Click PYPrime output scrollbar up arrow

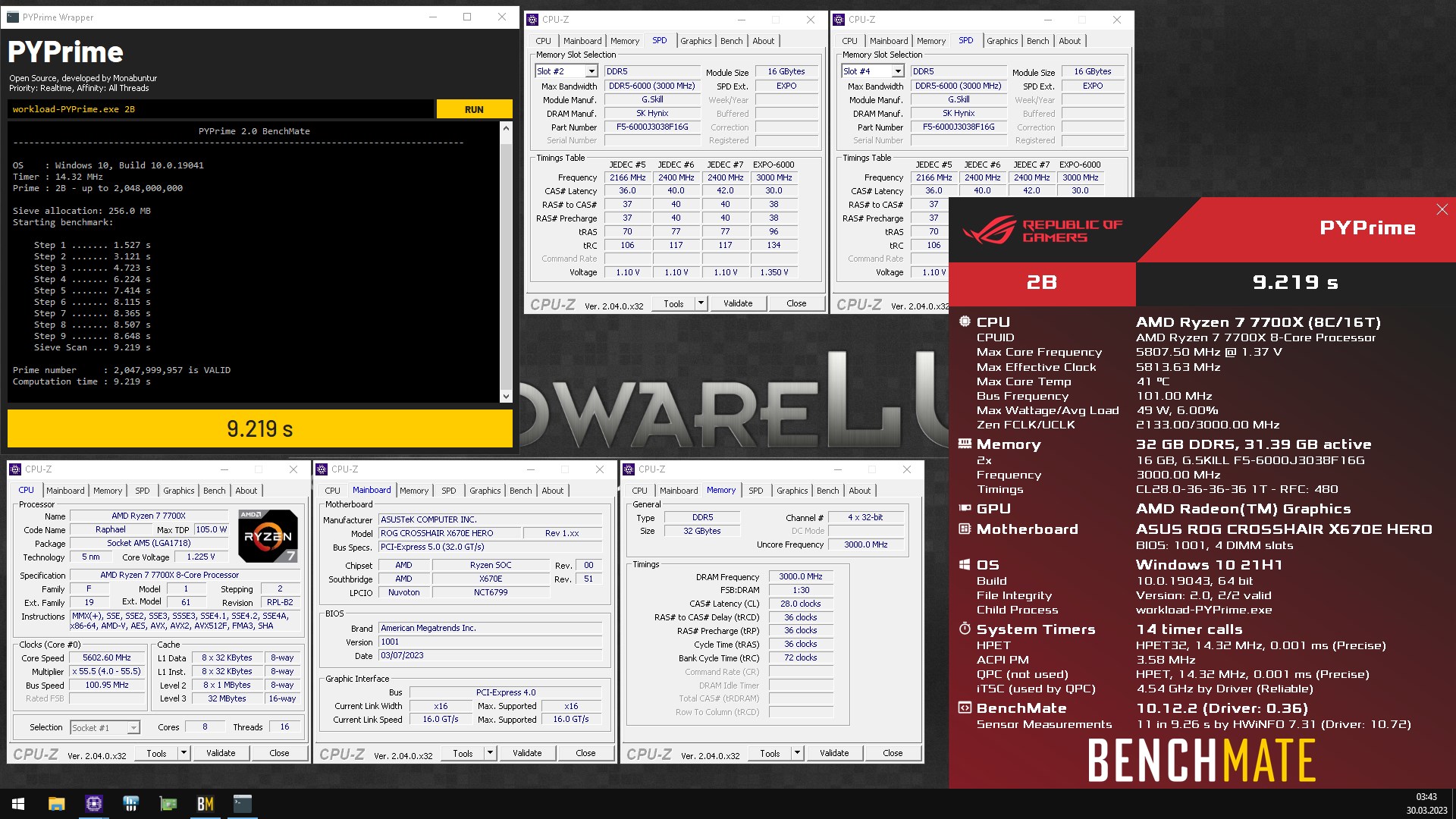point(506,128)
